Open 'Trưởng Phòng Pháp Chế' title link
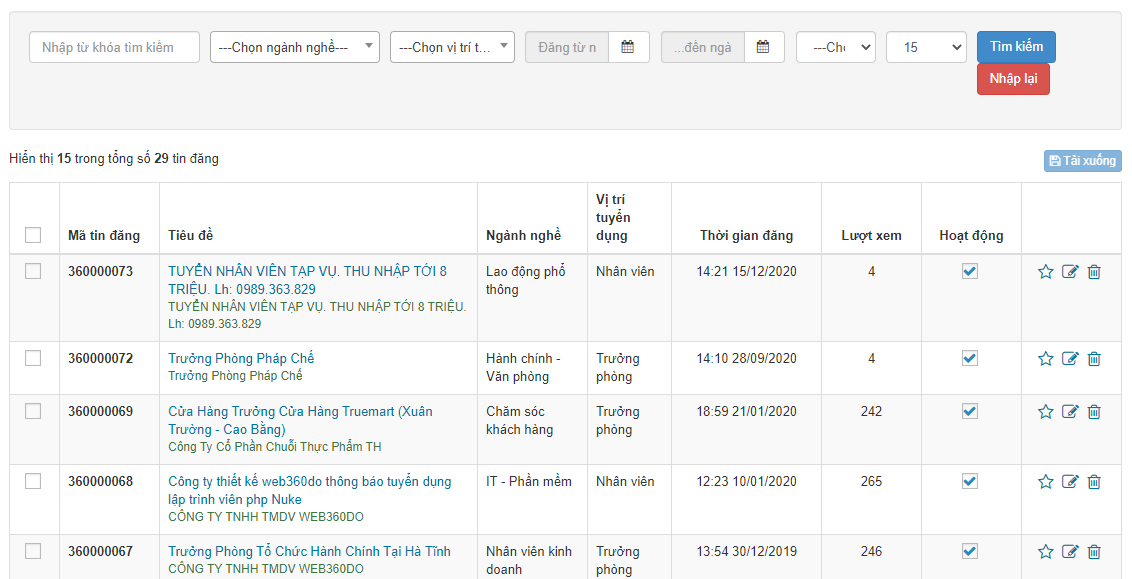Image resolution: width=1132 pixels, height=579 pixels. click(x=241, y=358)
